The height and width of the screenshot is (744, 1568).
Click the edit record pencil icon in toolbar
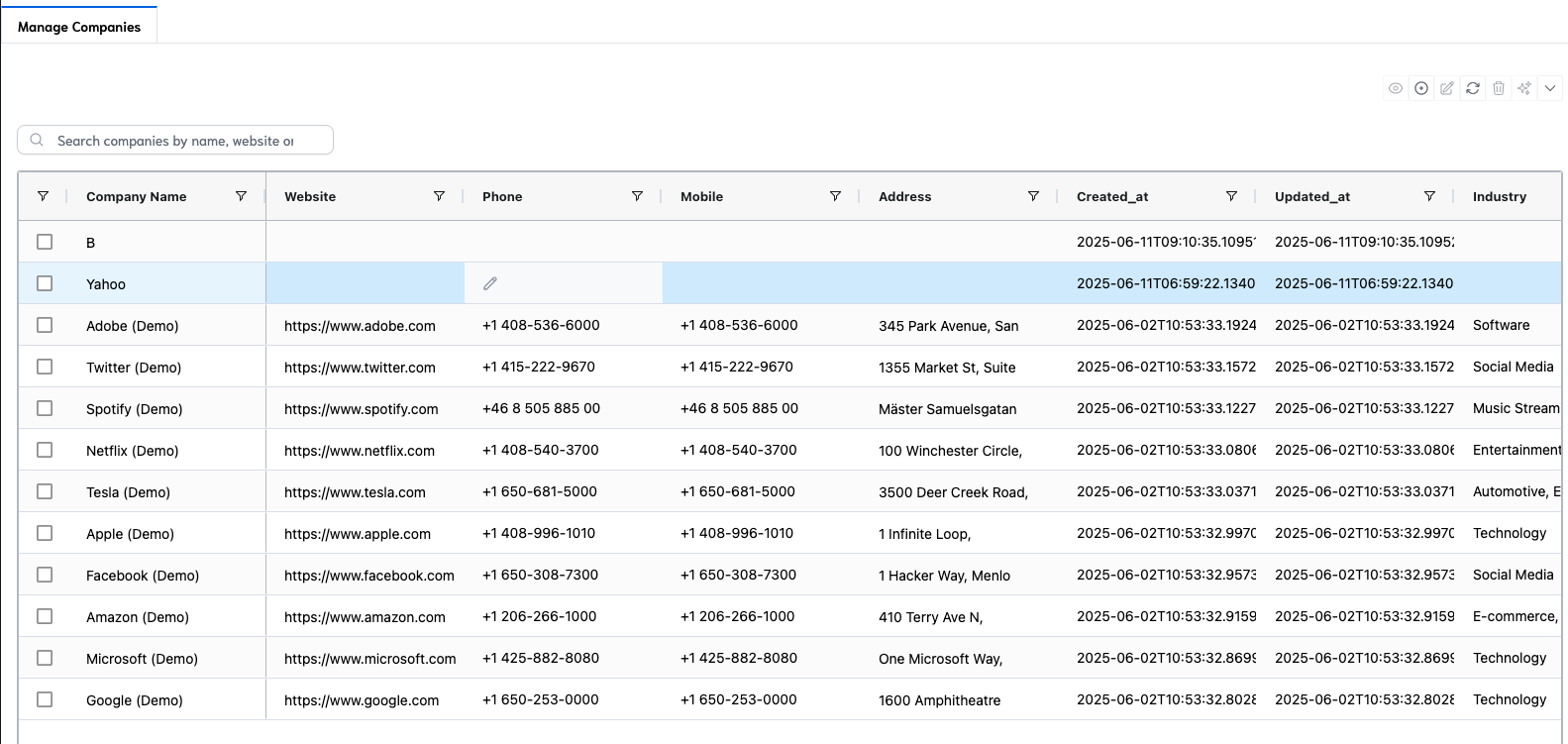[x=1447, y=88]
